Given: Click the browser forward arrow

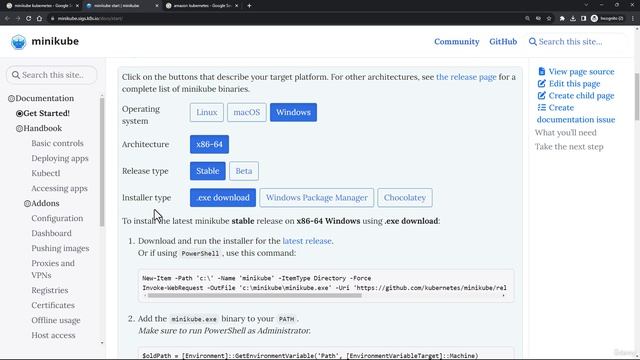Looking at the screenshot, I should coord(18,18).
